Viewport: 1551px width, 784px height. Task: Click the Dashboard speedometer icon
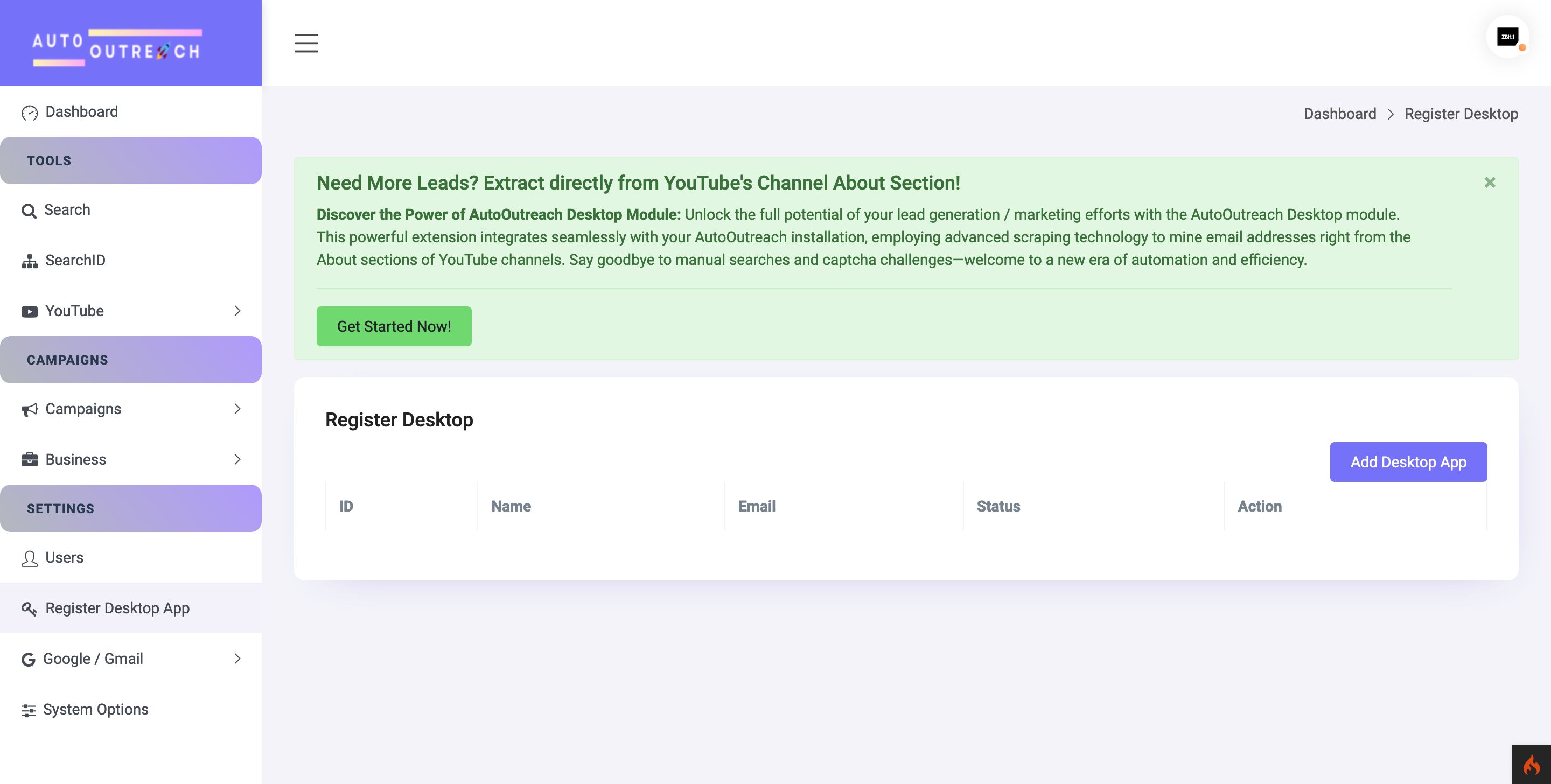click(x=30, y=113)
